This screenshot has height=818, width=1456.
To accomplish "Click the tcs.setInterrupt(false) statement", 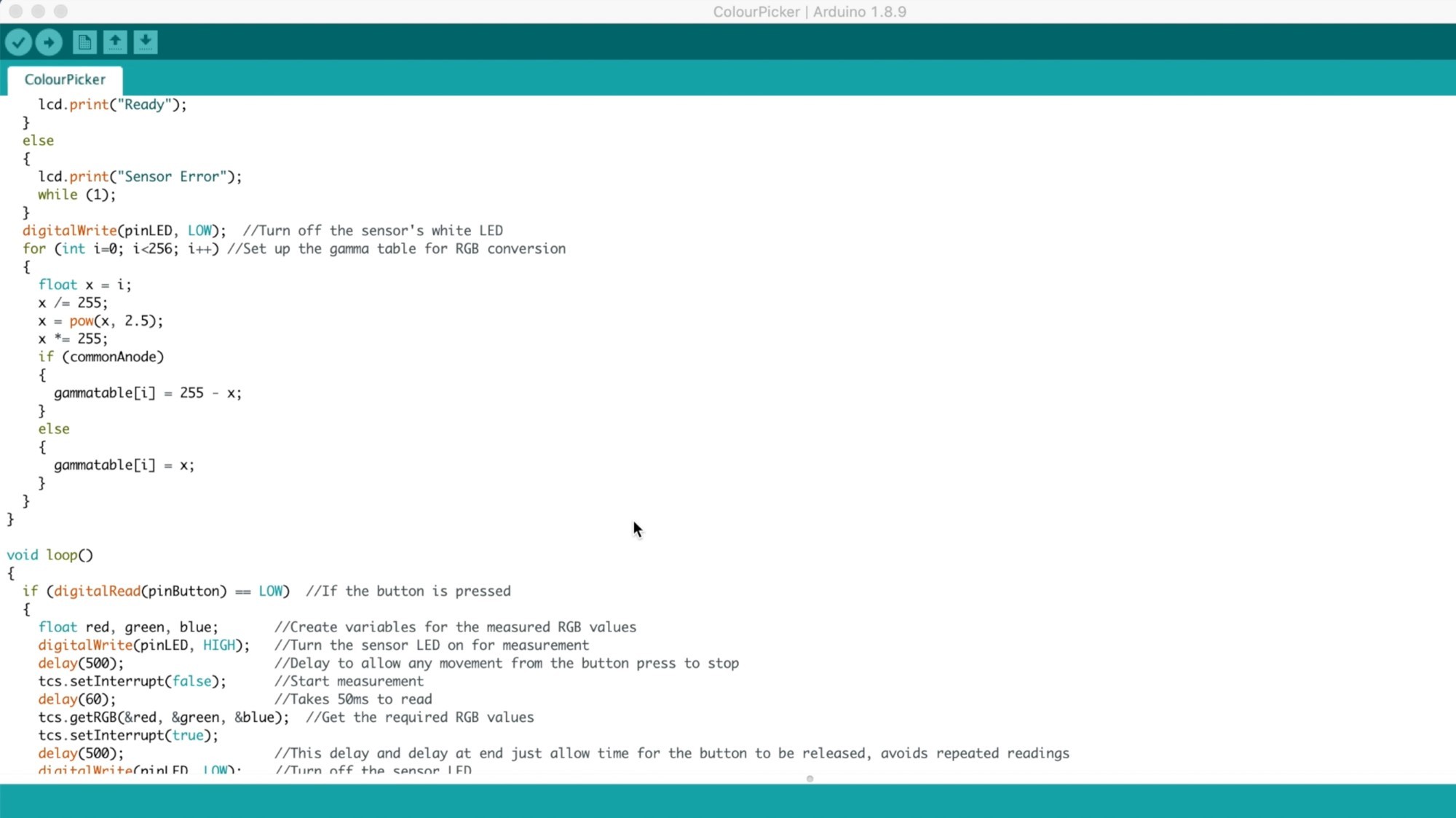I will [131, 681].
